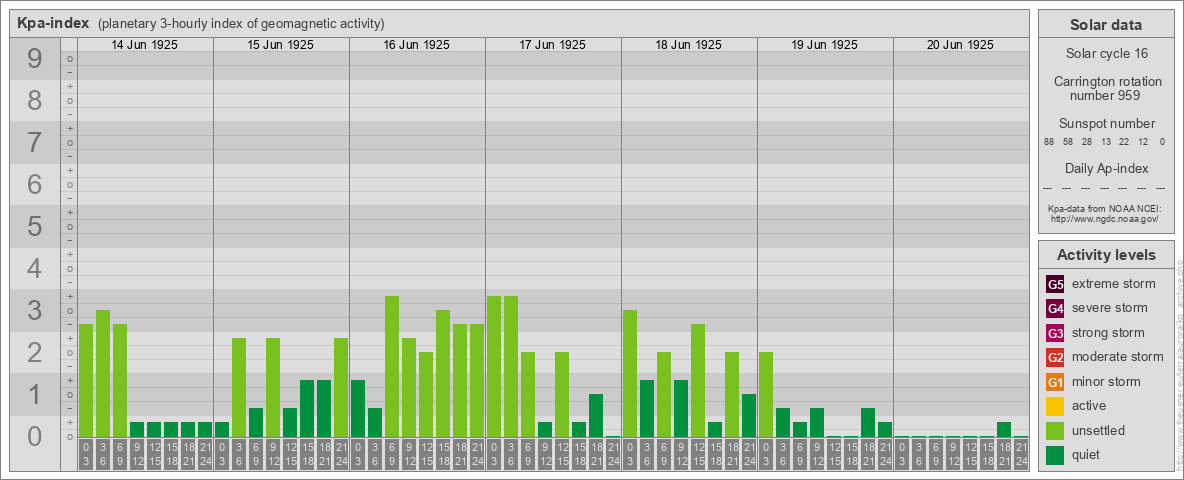
Task: Click the "Solar data" panel heading
Action: [1106, 25]
